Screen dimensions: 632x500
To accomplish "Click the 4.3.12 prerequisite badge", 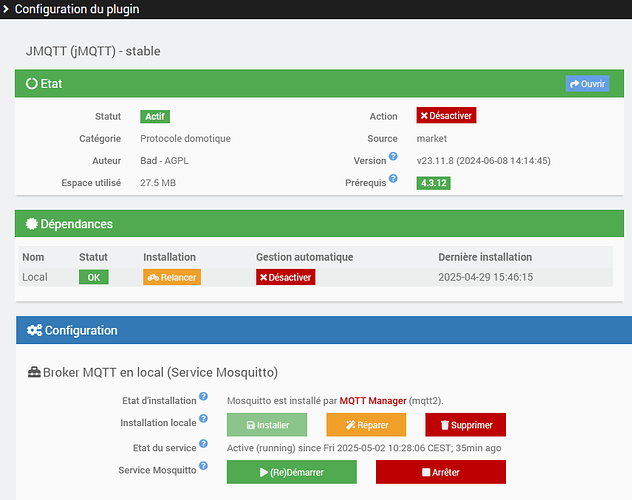I will (x=433, y=183).
